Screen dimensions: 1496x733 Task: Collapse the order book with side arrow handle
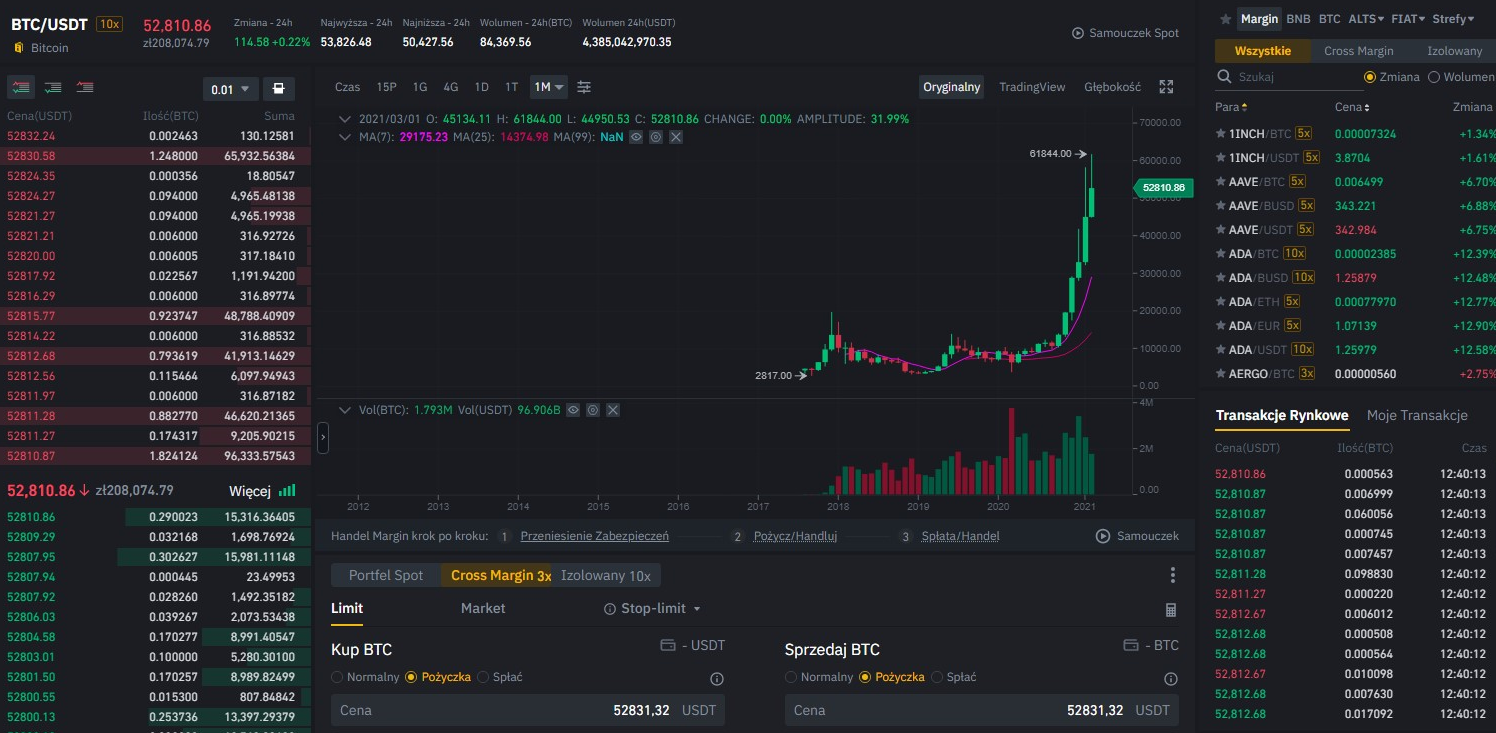click(323, 437)
